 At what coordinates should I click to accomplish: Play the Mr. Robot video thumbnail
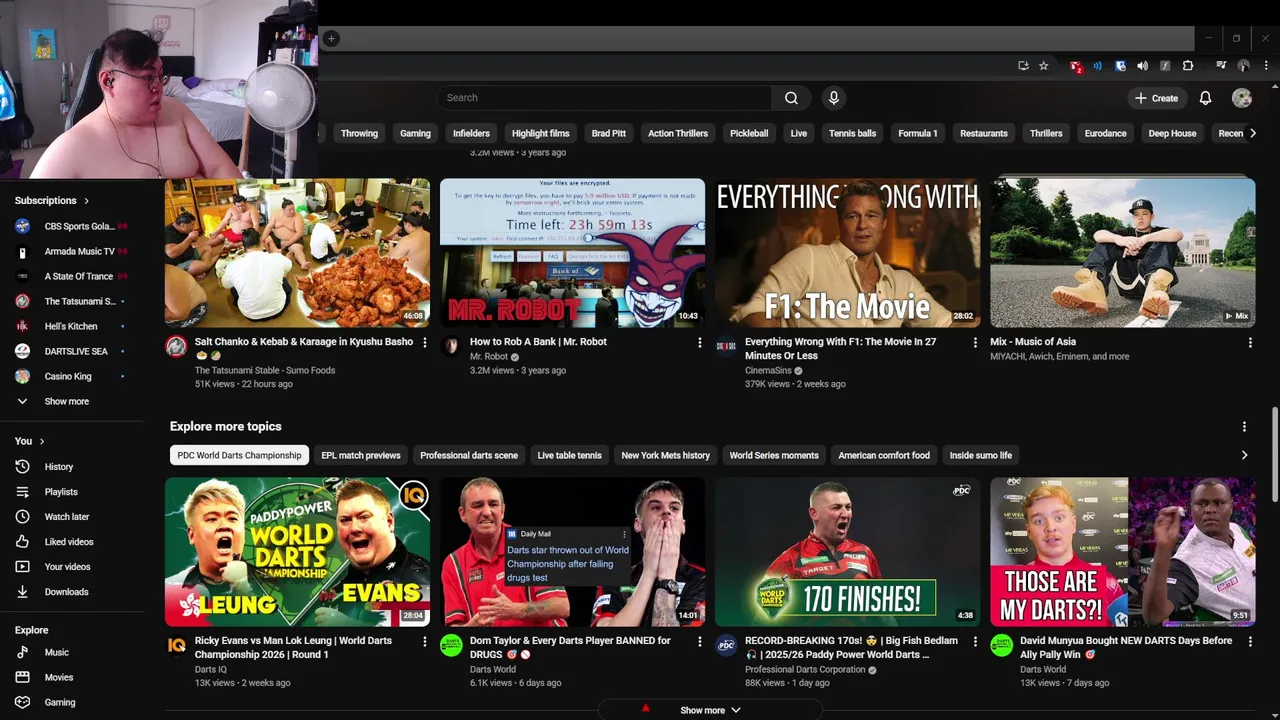click(x=573, y=253)
